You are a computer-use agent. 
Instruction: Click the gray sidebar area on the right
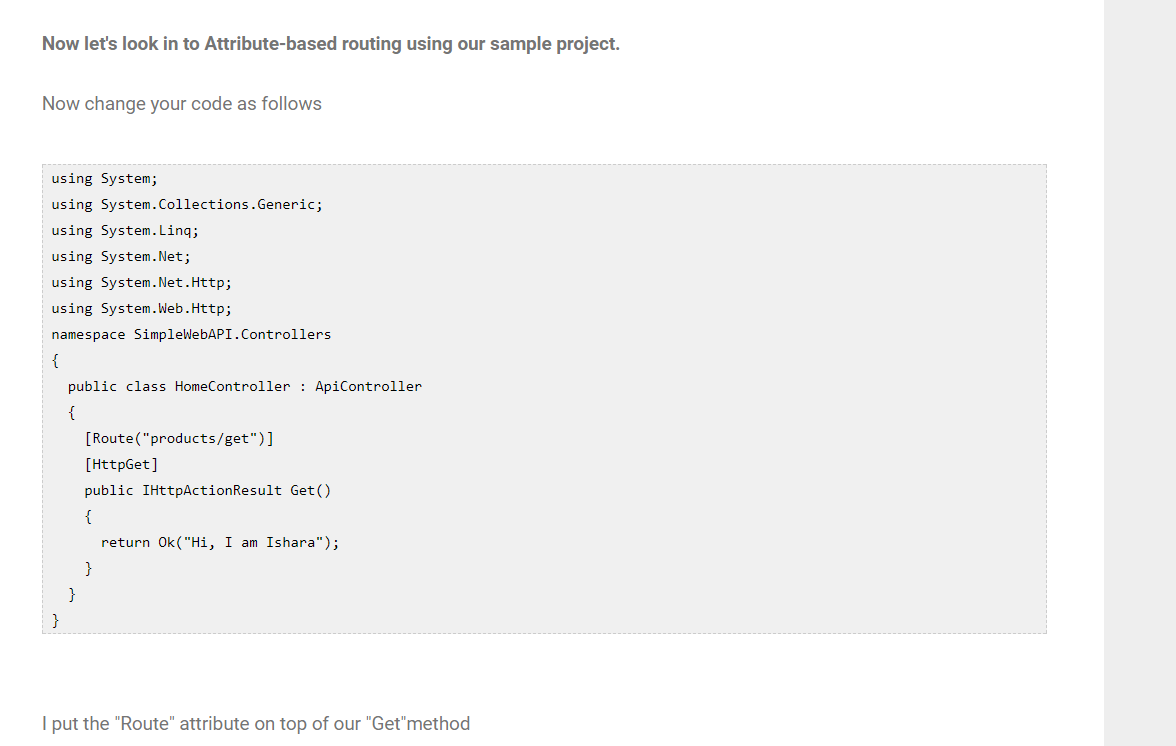pyautogui.click(x=1140, y=373)
